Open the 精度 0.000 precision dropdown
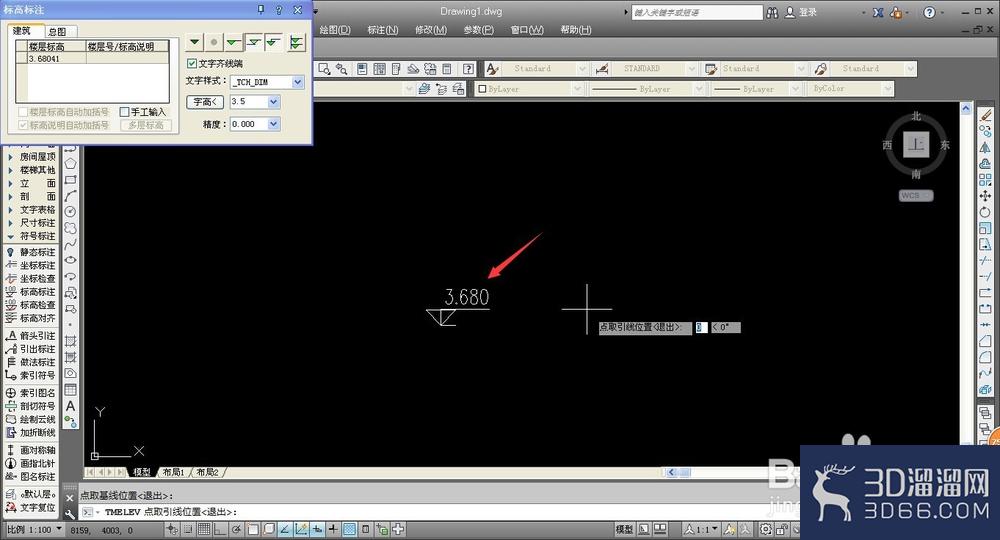This screenshot has width=1000, height=540. tap(274, 124)
